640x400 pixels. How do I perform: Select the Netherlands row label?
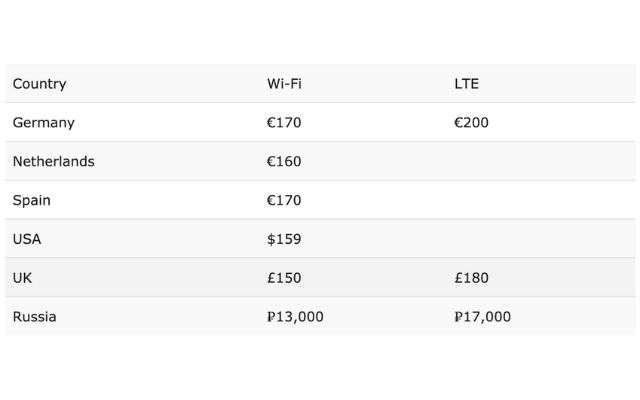[x=53, y=161]
